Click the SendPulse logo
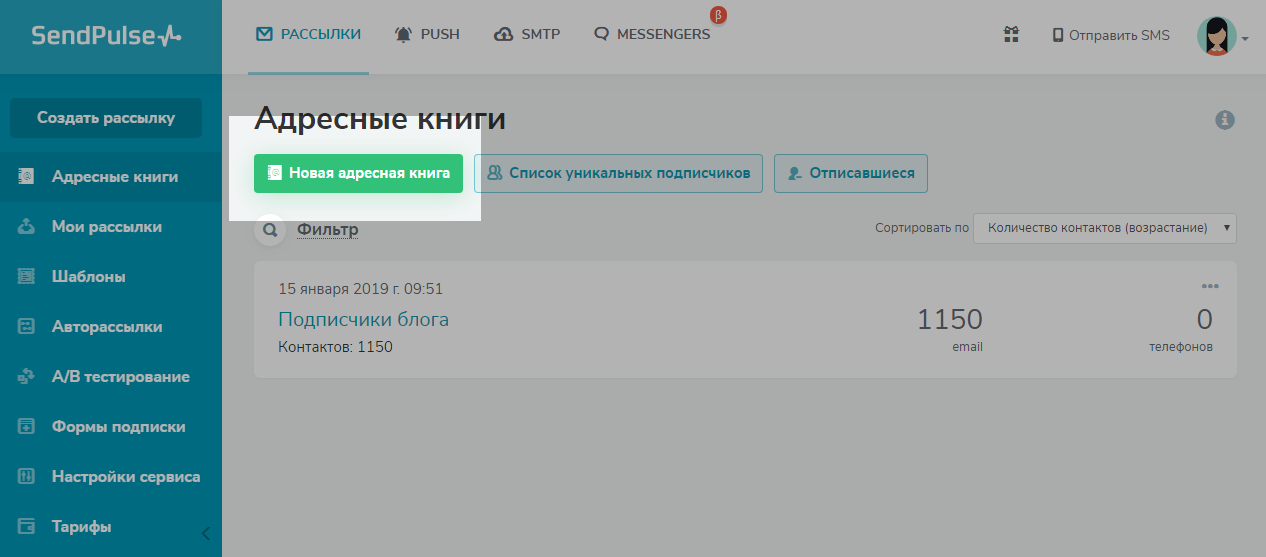 pos(106,36)
